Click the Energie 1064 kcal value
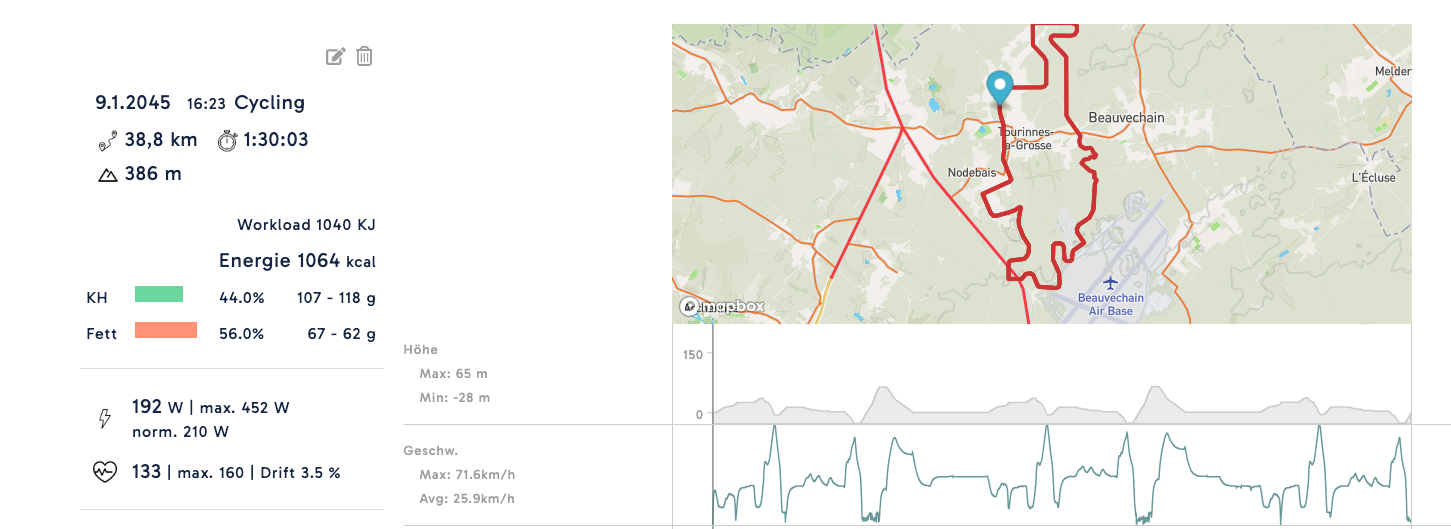1451x529 pixels. [297, 262]
